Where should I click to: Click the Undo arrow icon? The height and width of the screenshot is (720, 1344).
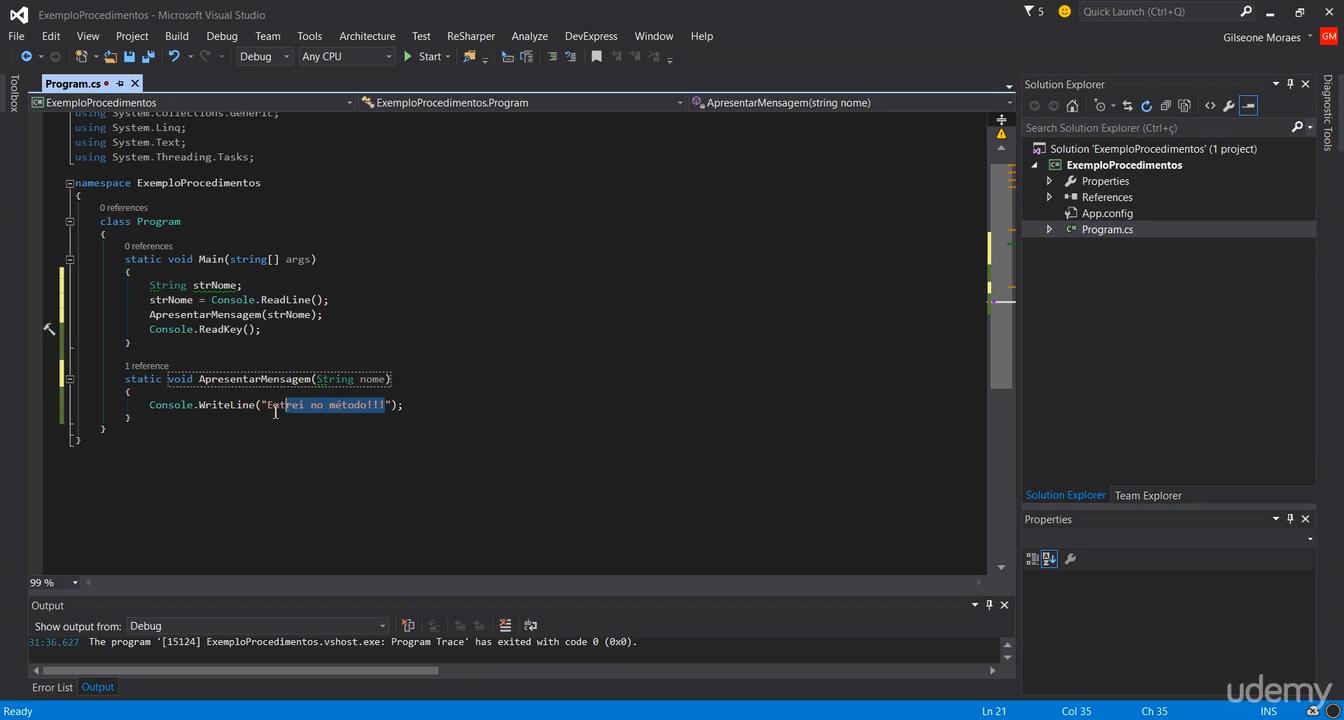(x=174, y=57)
